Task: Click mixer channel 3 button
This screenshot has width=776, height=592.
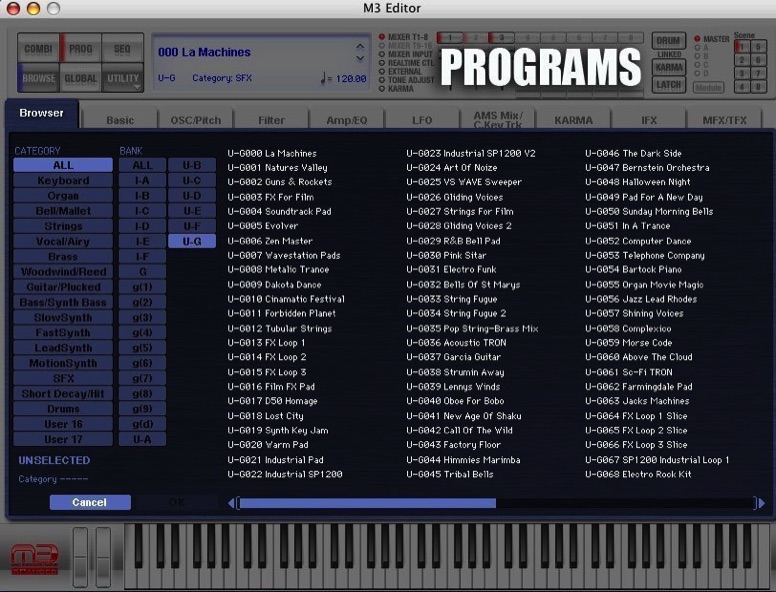Action: pos(501,38)
